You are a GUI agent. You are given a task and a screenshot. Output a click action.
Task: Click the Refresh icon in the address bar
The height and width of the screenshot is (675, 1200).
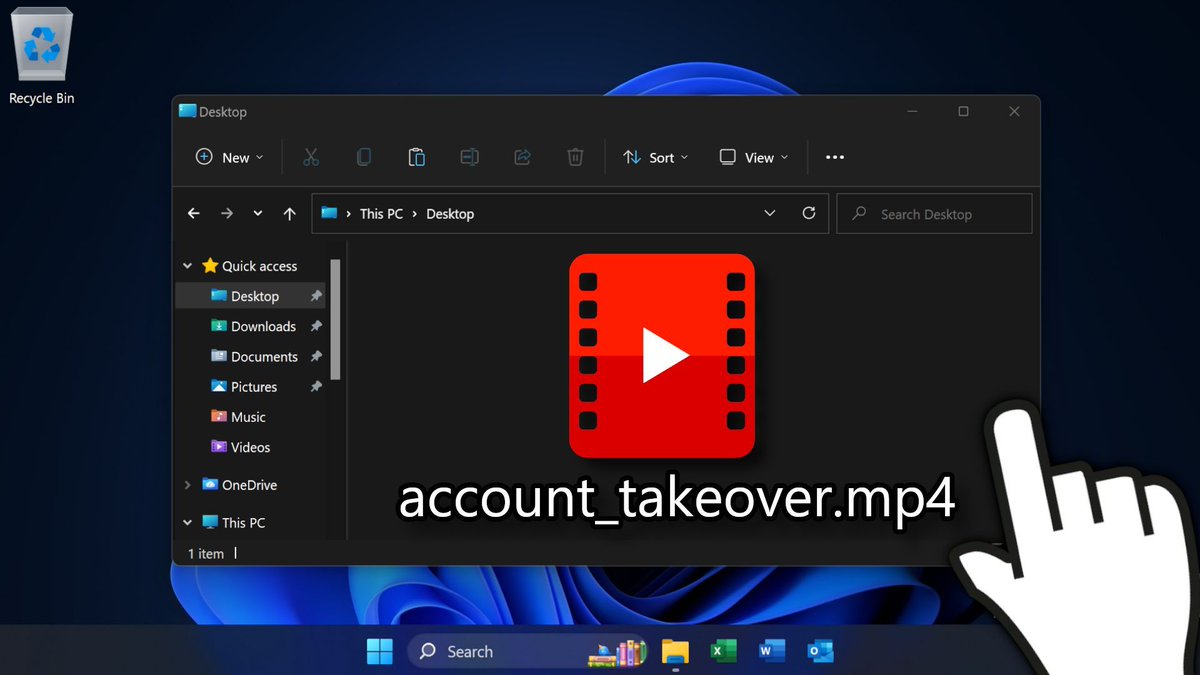pos(809,213)
